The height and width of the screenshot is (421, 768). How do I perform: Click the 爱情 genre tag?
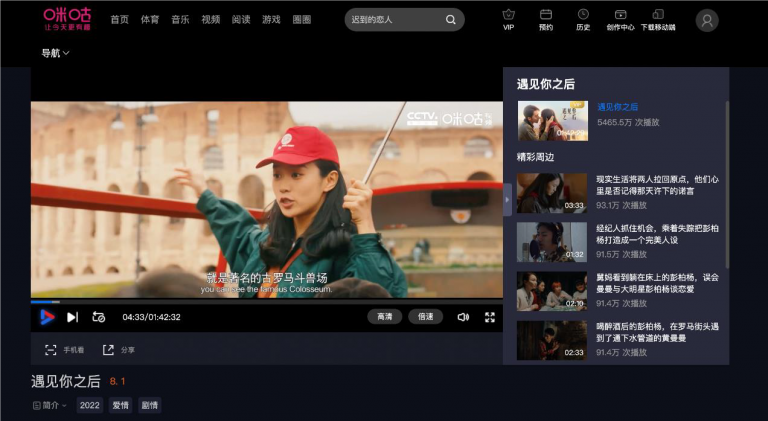[x=120, y=405]
